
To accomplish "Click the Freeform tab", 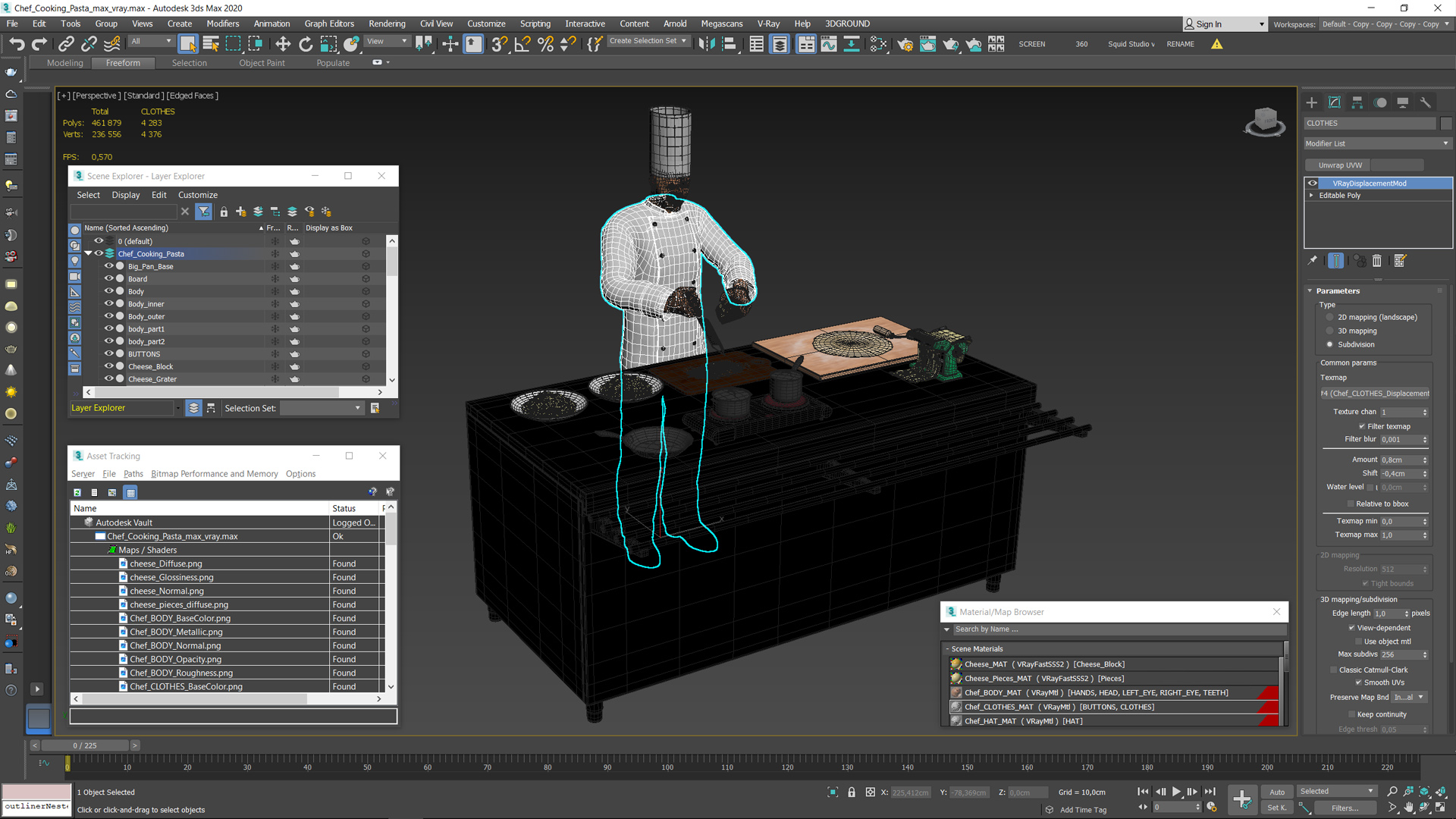I will click(x=123, y=63).
